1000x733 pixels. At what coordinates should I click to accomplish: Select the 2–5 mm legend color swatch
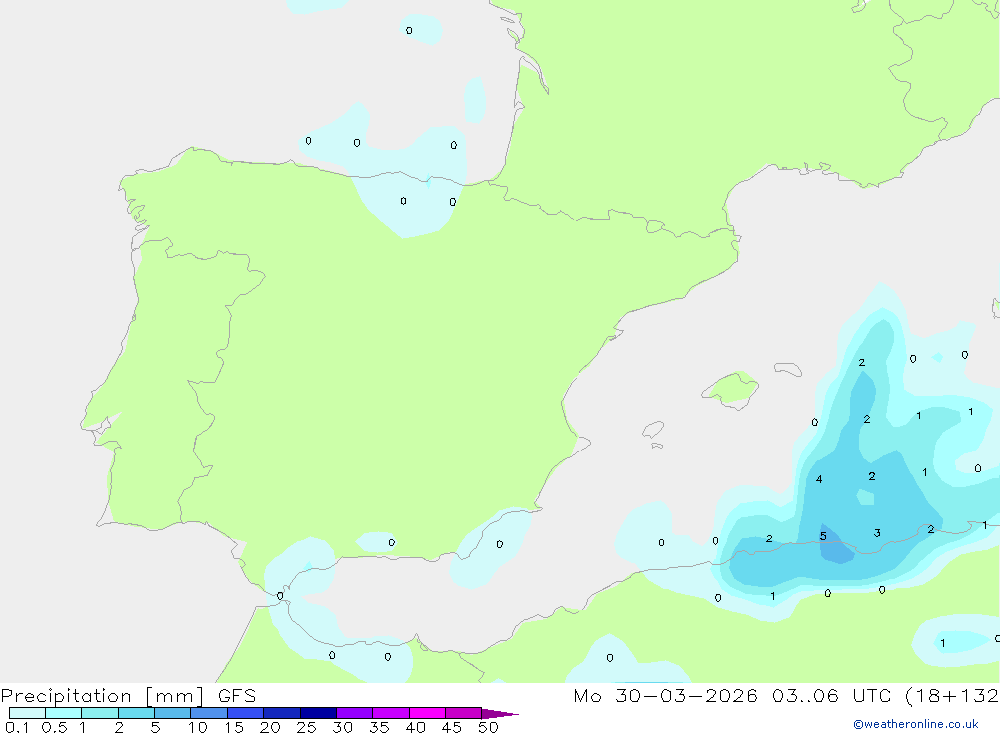click(x=136, y=713)
